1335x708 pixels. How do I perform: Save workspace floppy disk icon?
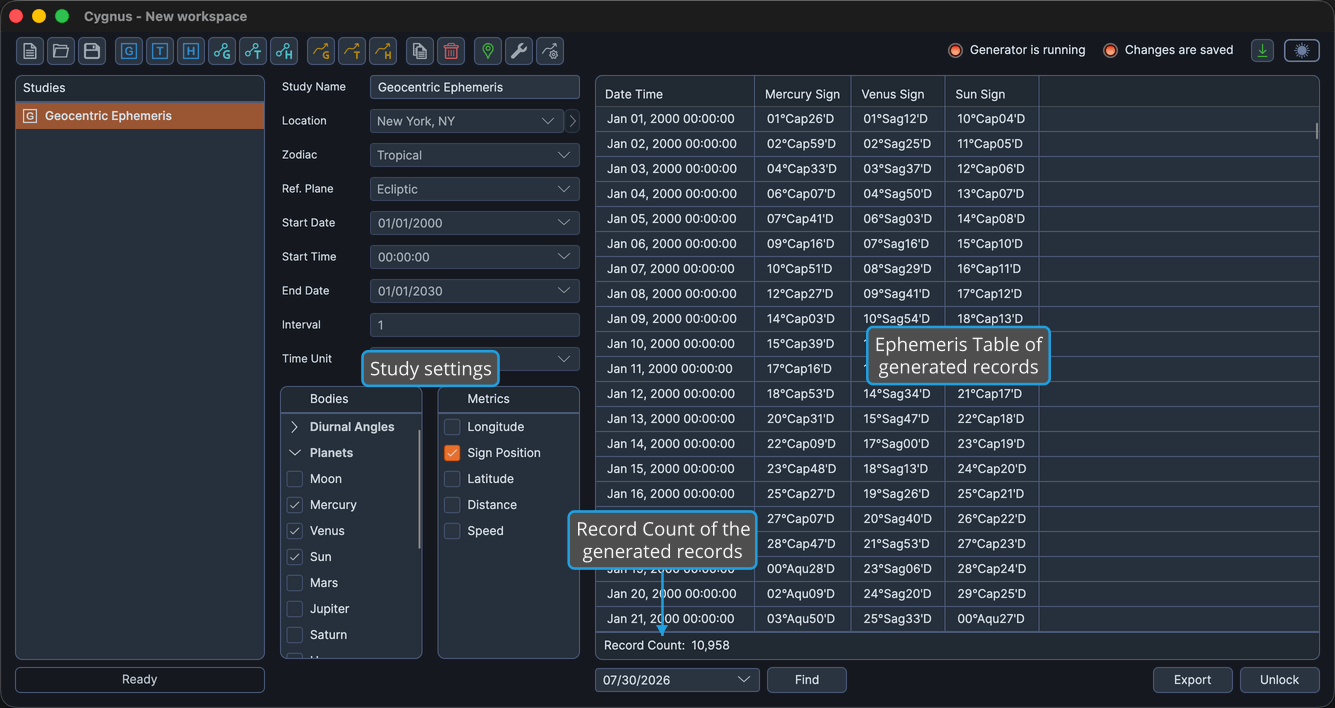click(92, 51)
